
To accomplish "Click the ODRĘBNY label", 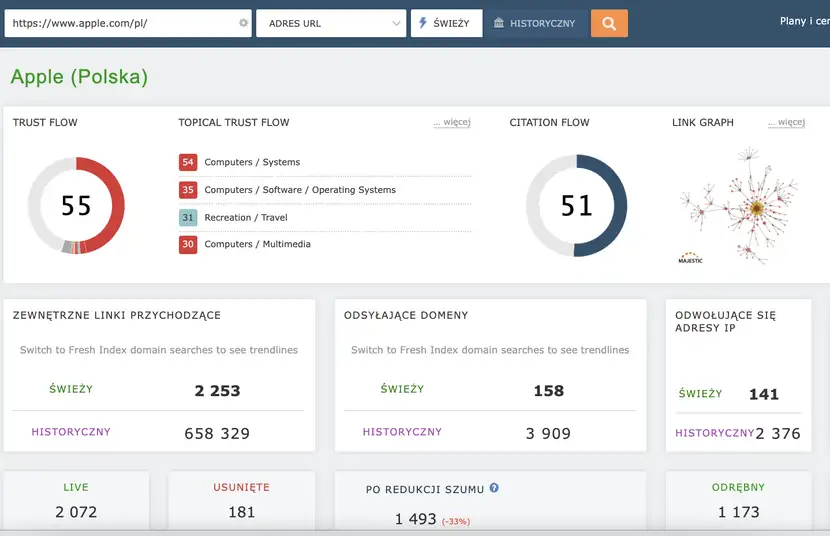I will (x=738, y=487).
